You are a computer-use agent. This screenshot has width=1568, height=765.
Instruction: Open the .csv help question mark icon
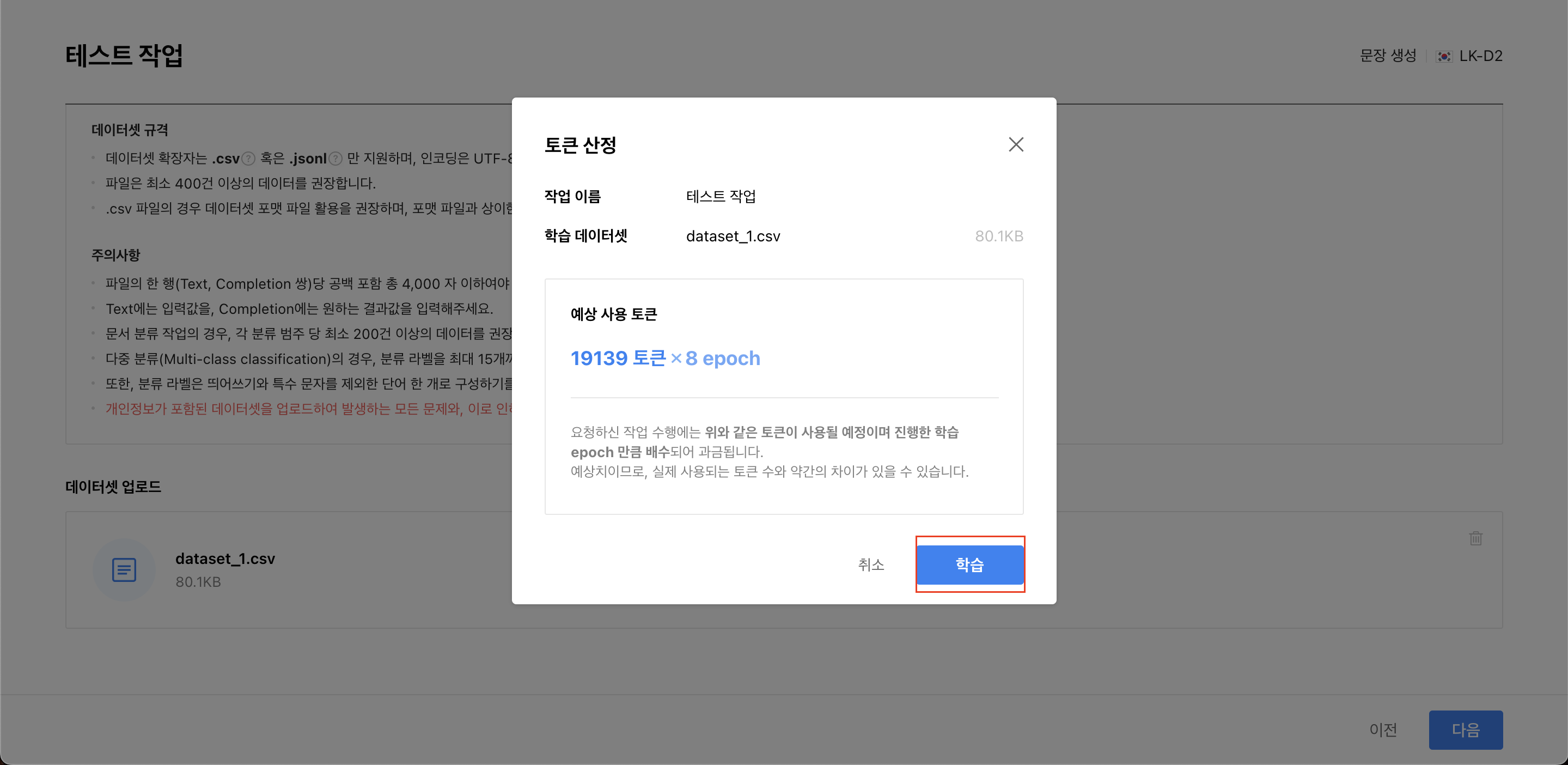click(x=248, y=159)
